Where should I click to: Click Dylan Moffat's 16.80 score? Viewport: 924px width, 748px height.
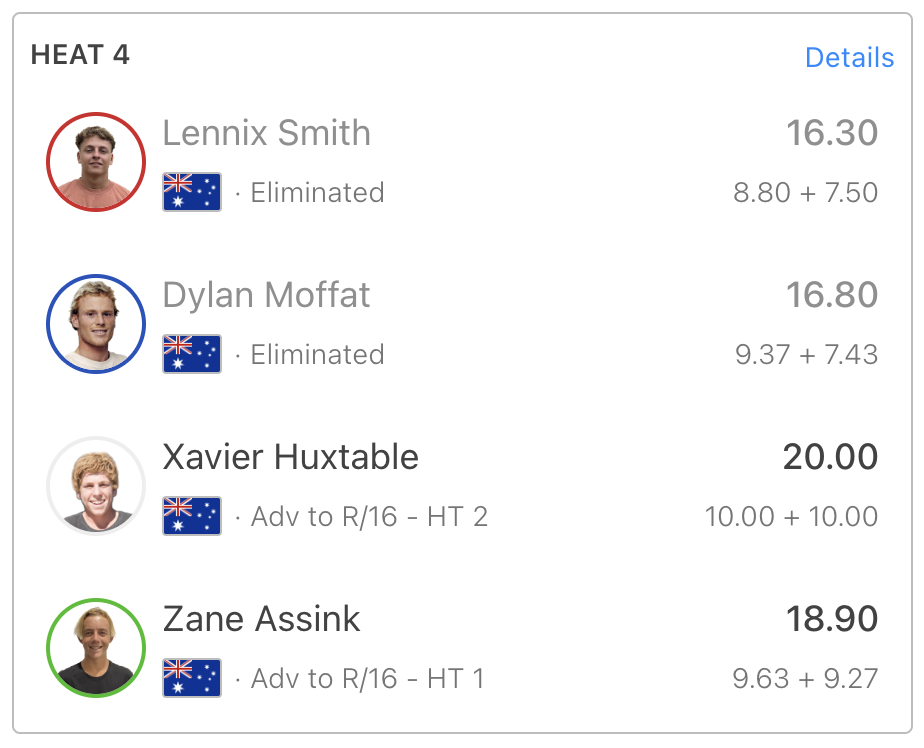pos(832,295)
